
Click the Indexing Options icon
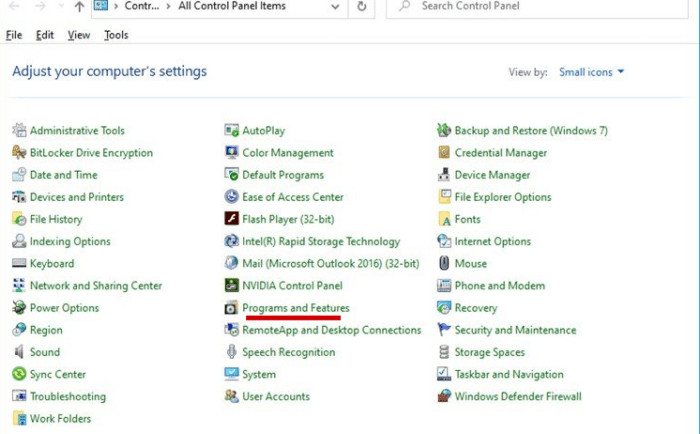[19, 241]
